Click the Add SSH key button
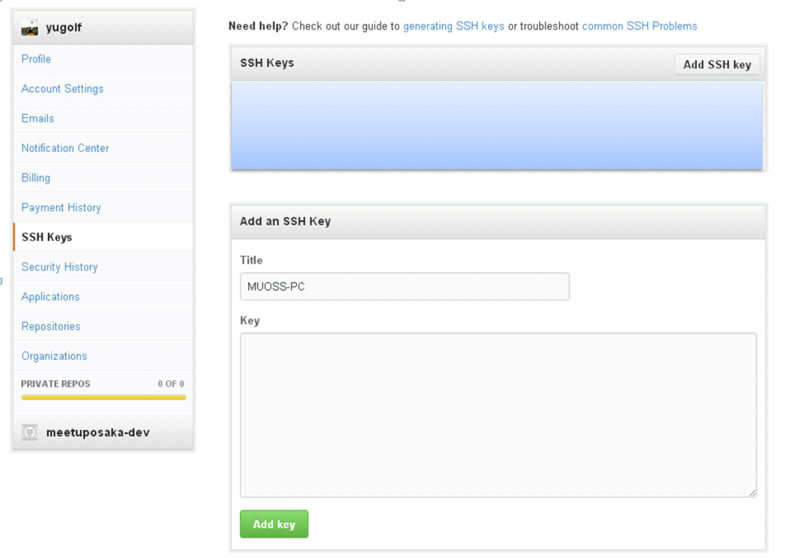The image size is (800, 558). pos(717,65)
